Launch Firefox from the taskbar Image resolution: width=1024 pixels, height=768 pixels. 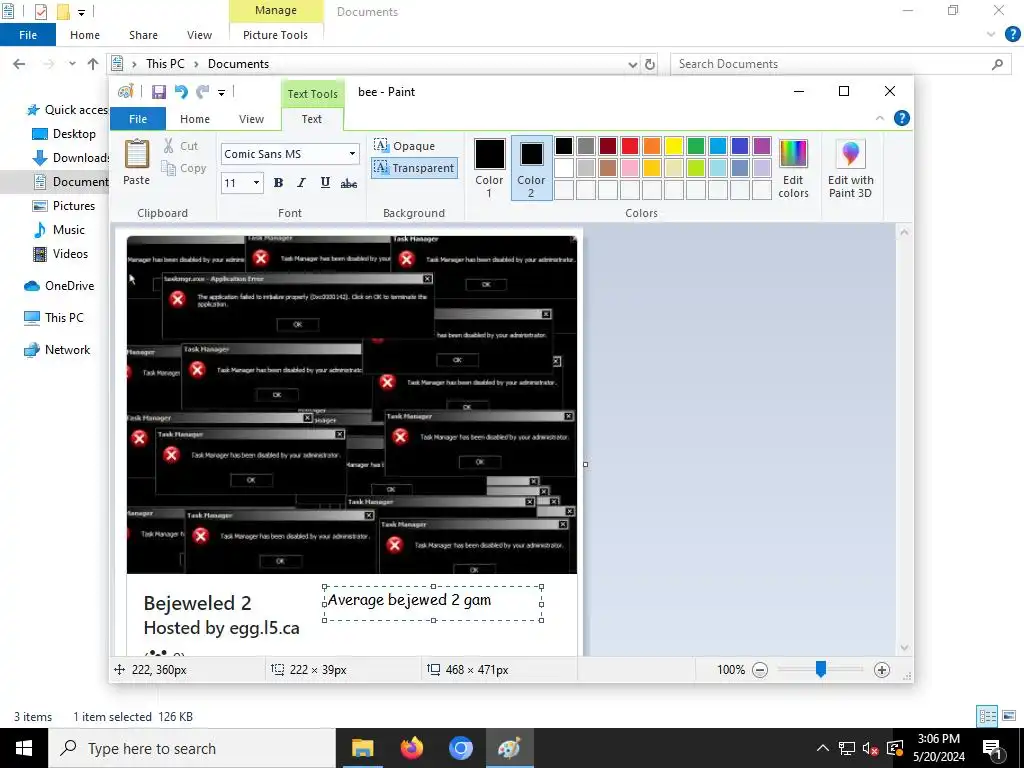click(x=411, y=748)
